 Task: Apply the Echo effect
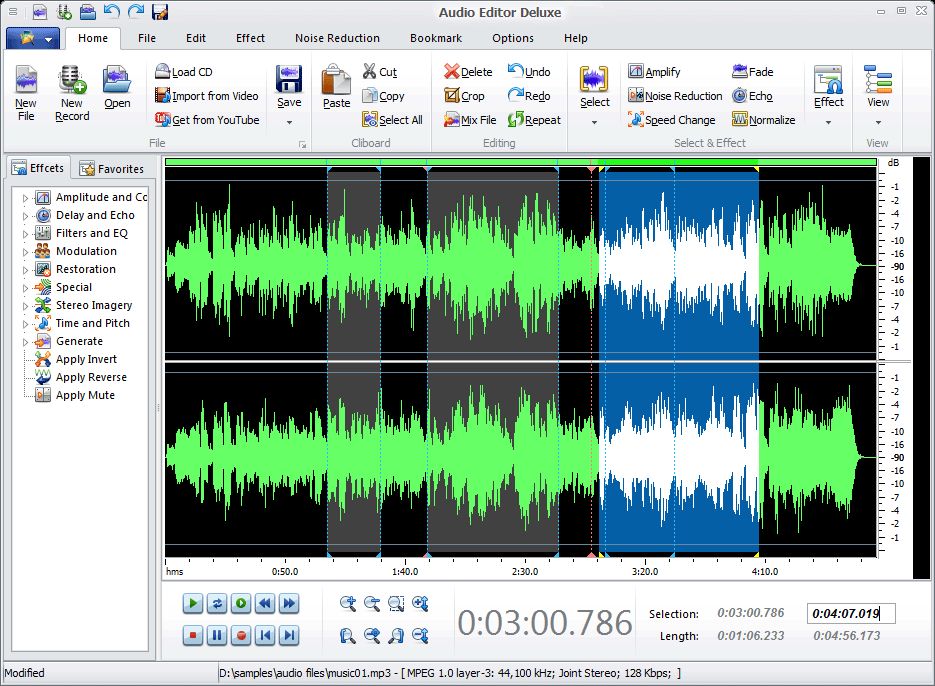tap(752, 96)
